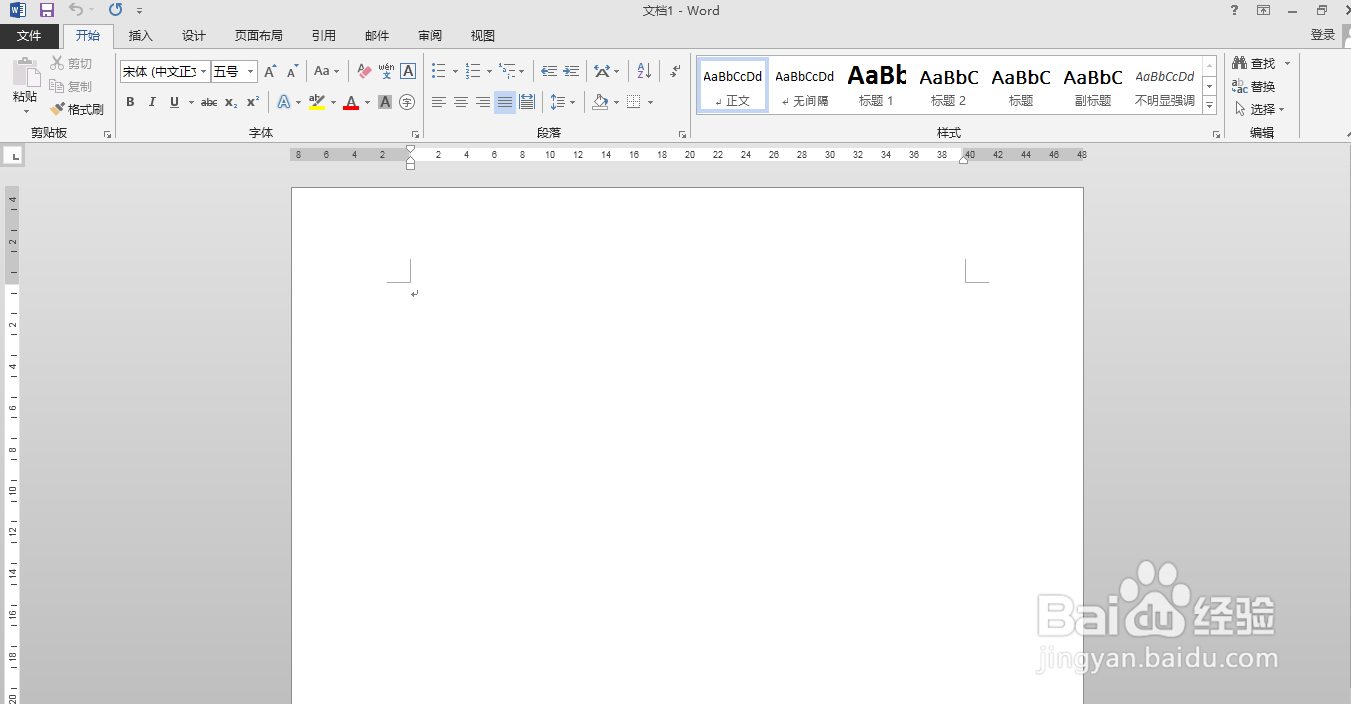Apply yellow text highlight color
The width and height of the screenshot is (1351, 704).
317,102
